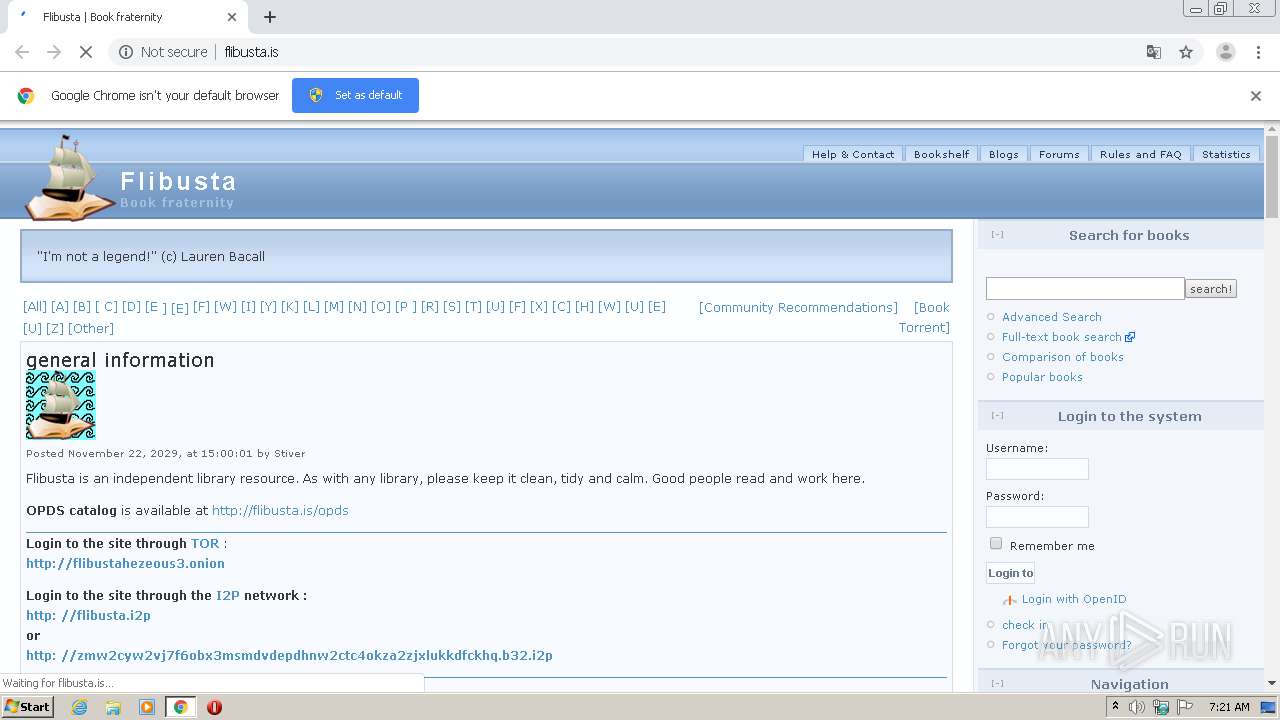Click the red stop-sign taskbar icon

pyautogui.click(x=214, y=707)
